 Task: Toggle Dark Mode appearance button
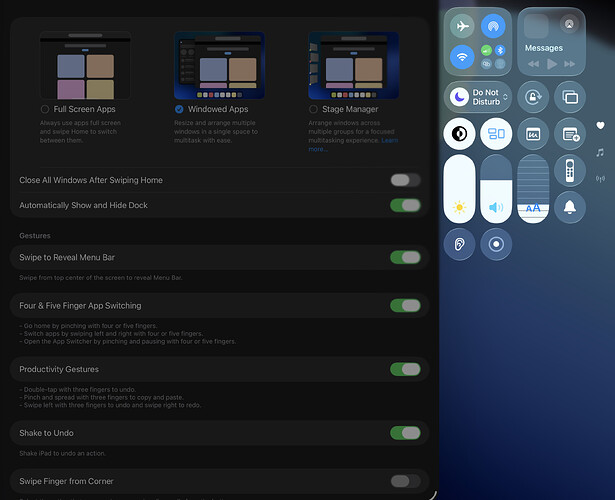coord(460,133)
